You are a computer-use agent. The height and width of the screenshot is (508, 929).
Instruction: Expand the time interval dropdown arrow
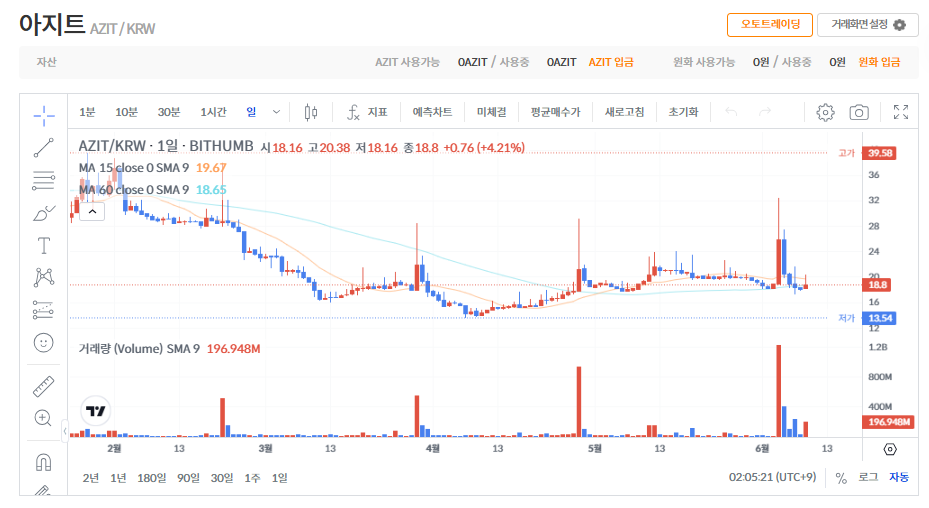tap(276, 112)
